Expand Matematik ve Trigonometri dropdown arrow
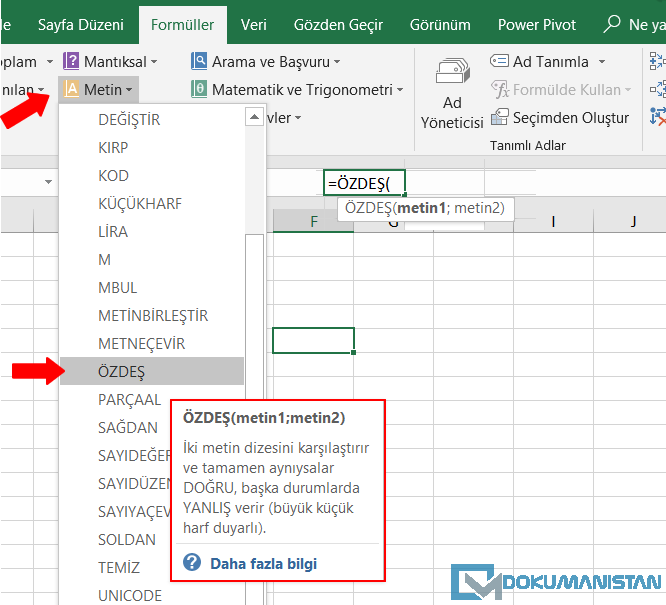This screenshot has width=666, height=605. (400, 90)
